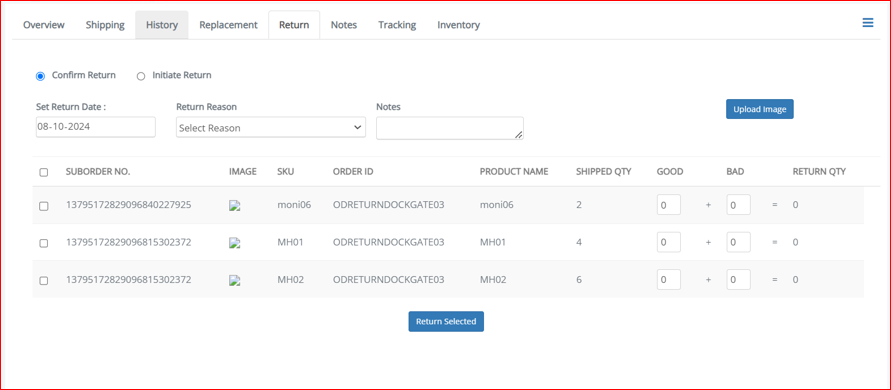891x390 pixels.
Task: Select the Confirm Return radio button
Action: (x=40, y=76)
